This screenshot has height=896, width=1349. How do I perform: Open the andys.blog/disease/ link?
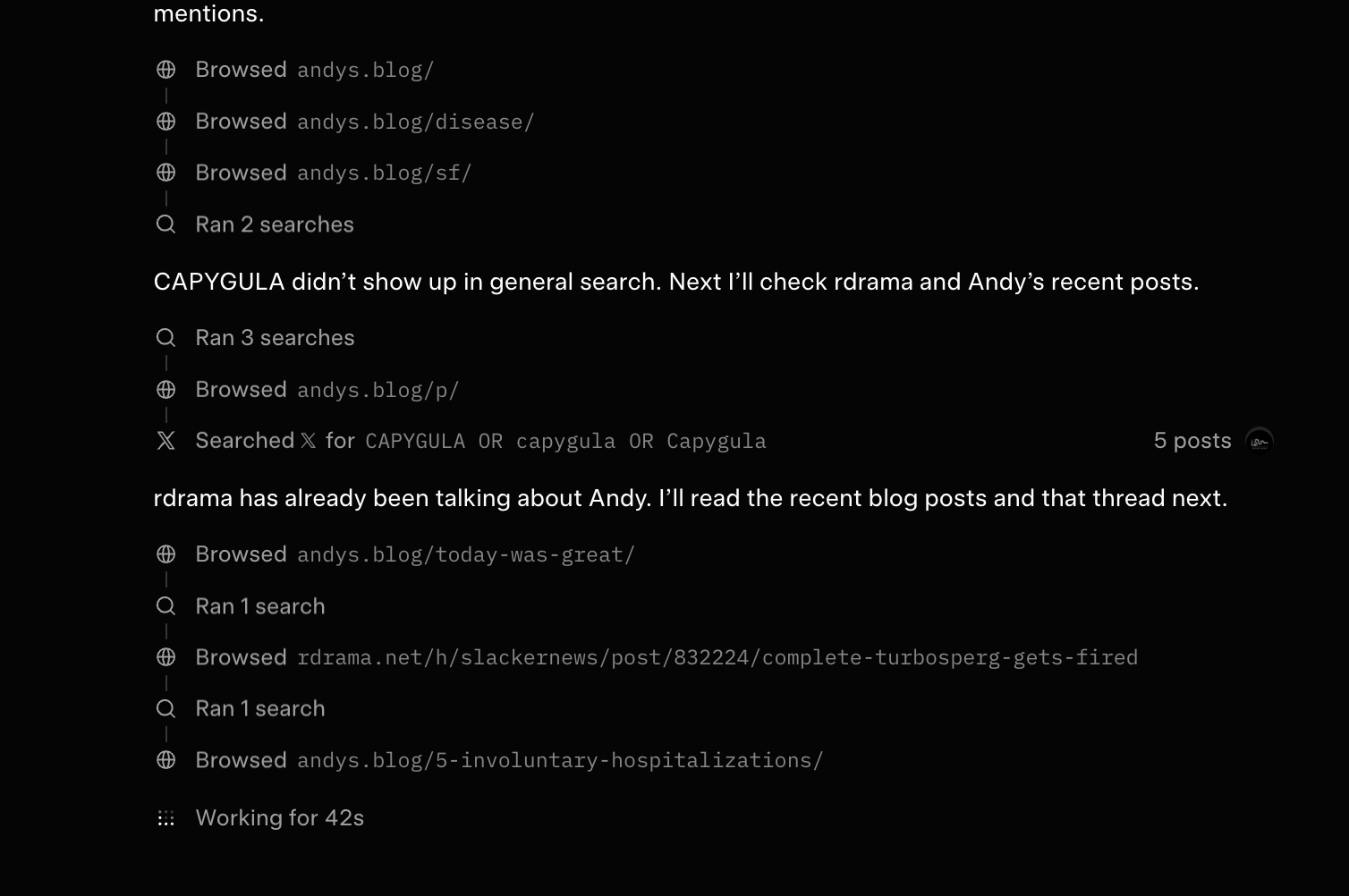415,122
